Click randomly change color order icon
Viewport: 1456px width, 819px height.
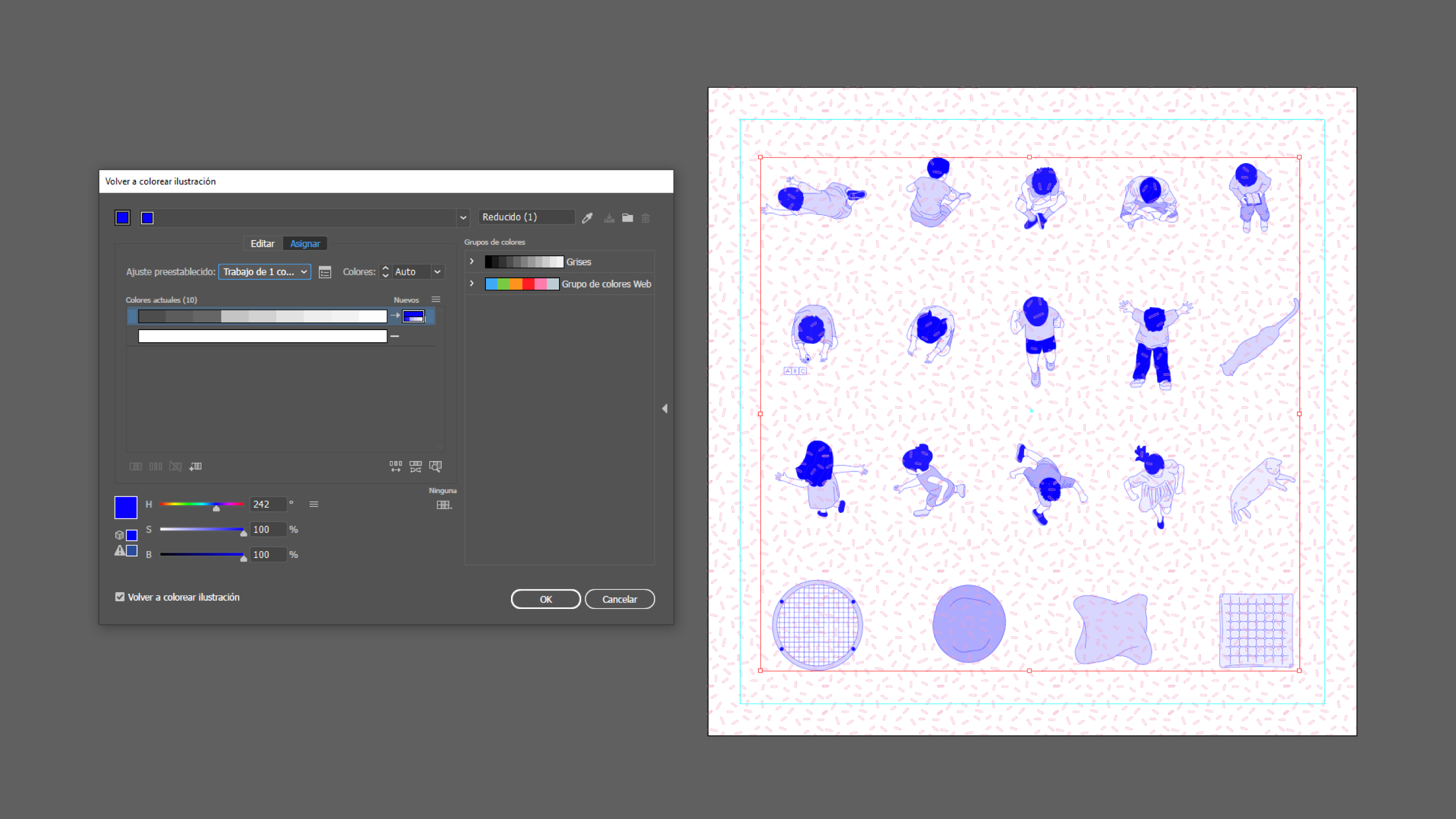pos(395,466)
